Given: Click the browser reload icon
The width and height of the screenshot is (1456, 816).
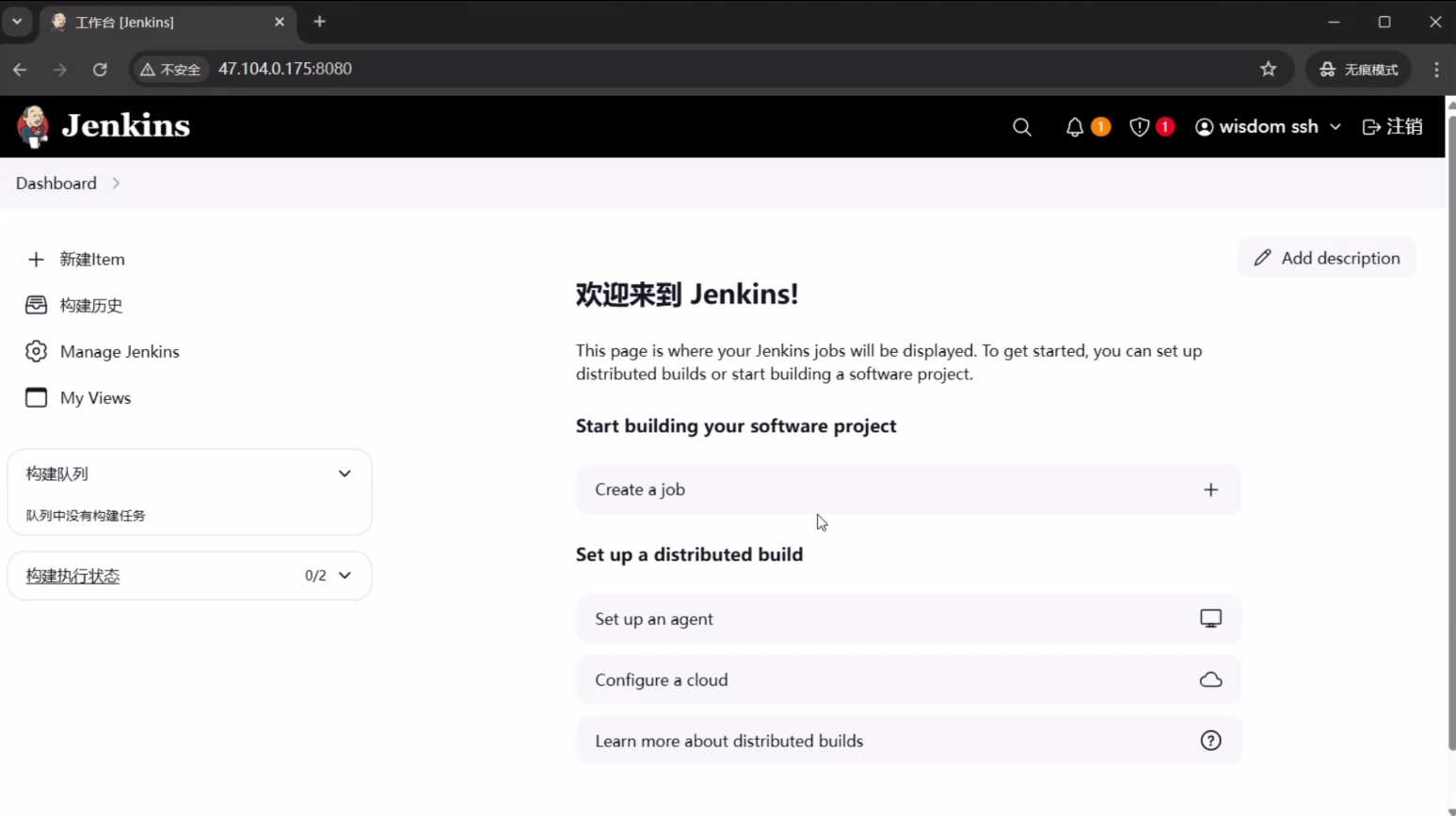Looking at the screenshot, I should coord(100,69).
